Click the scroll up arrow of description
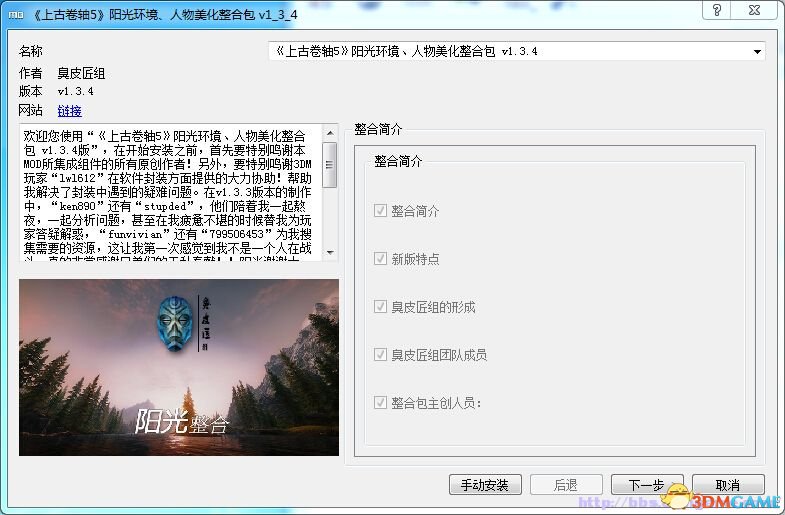 tap(330, 133)
